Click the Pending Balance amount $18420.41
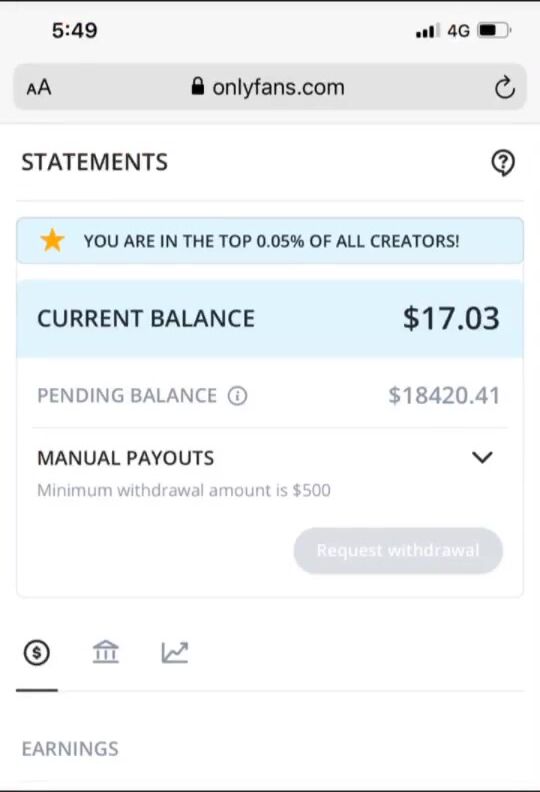Image resolution: width=540 pixels, height=792 pixels. [x=444, y=395]
